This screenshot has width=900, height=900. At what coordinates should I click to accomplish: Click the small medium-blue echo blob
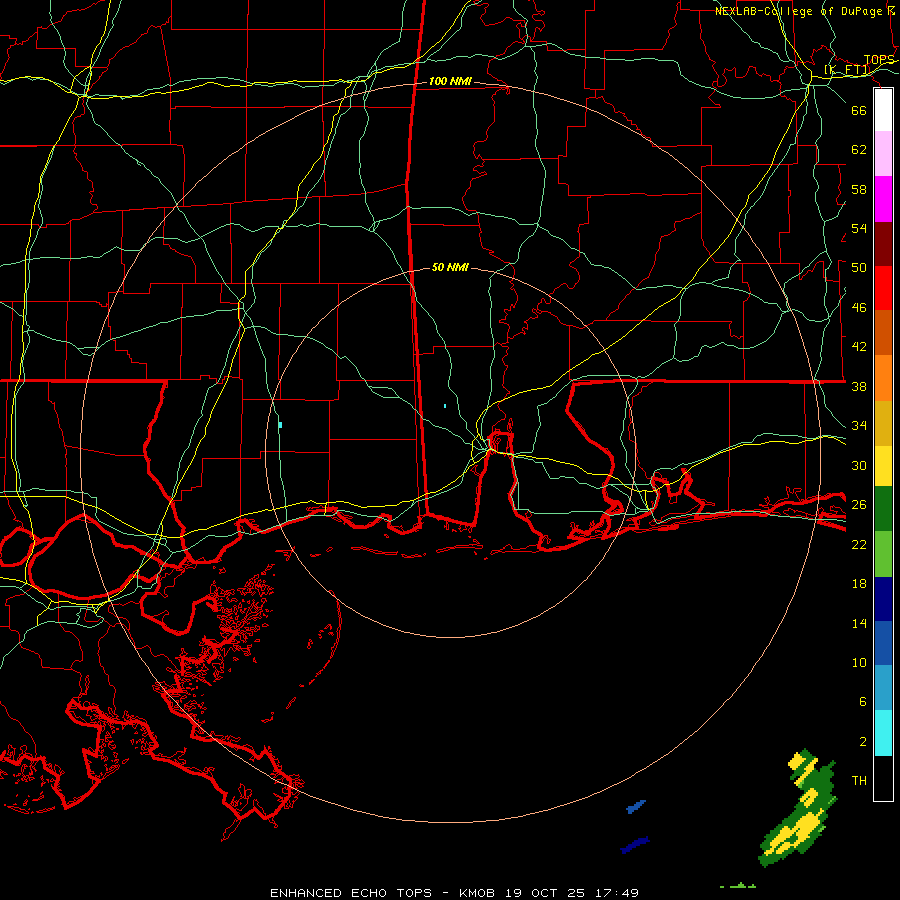tap(636, 806)
